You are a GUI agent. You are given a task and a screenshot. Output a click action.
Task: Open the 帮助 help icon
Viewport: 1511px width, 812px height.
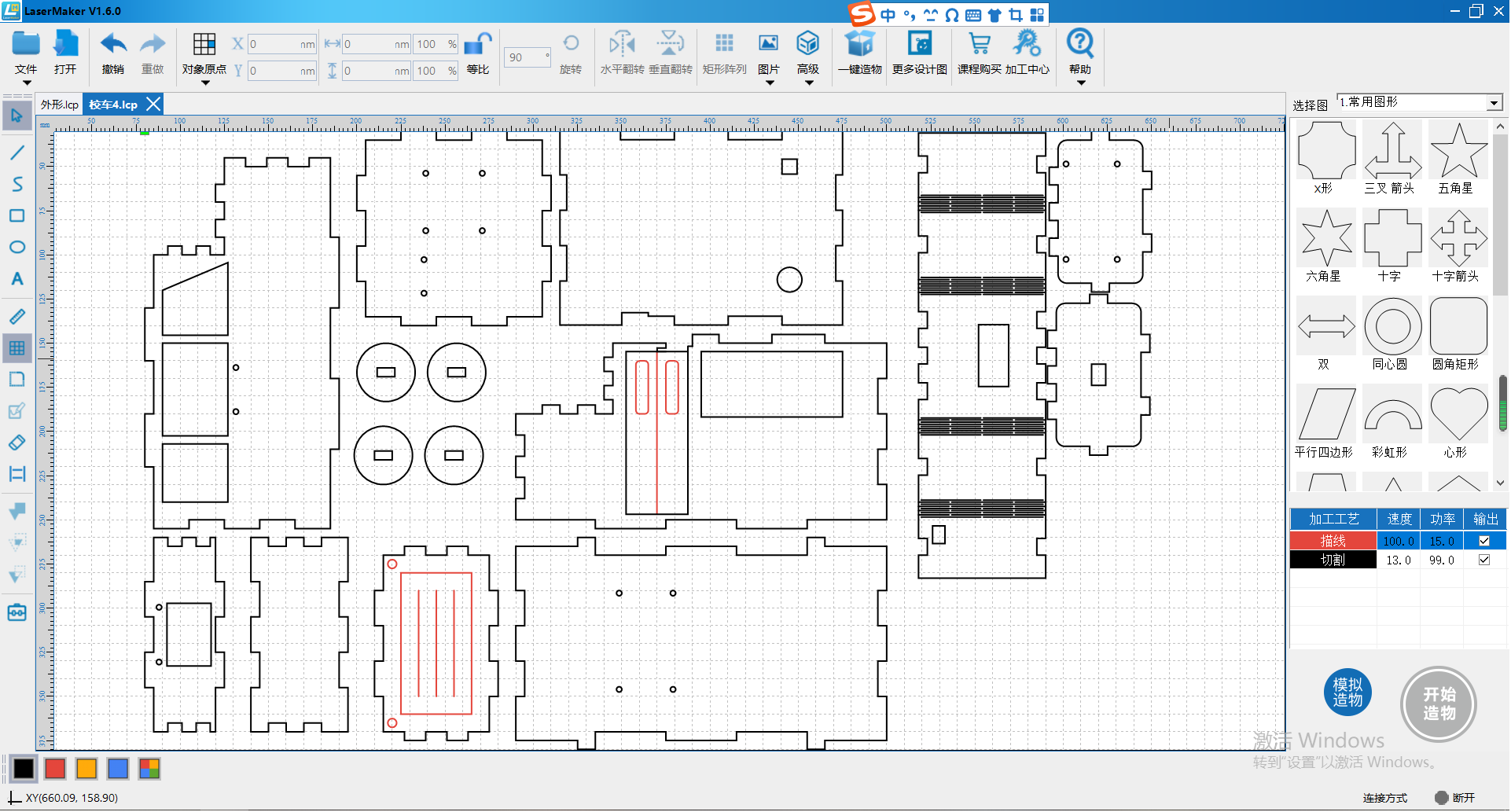1080,43
